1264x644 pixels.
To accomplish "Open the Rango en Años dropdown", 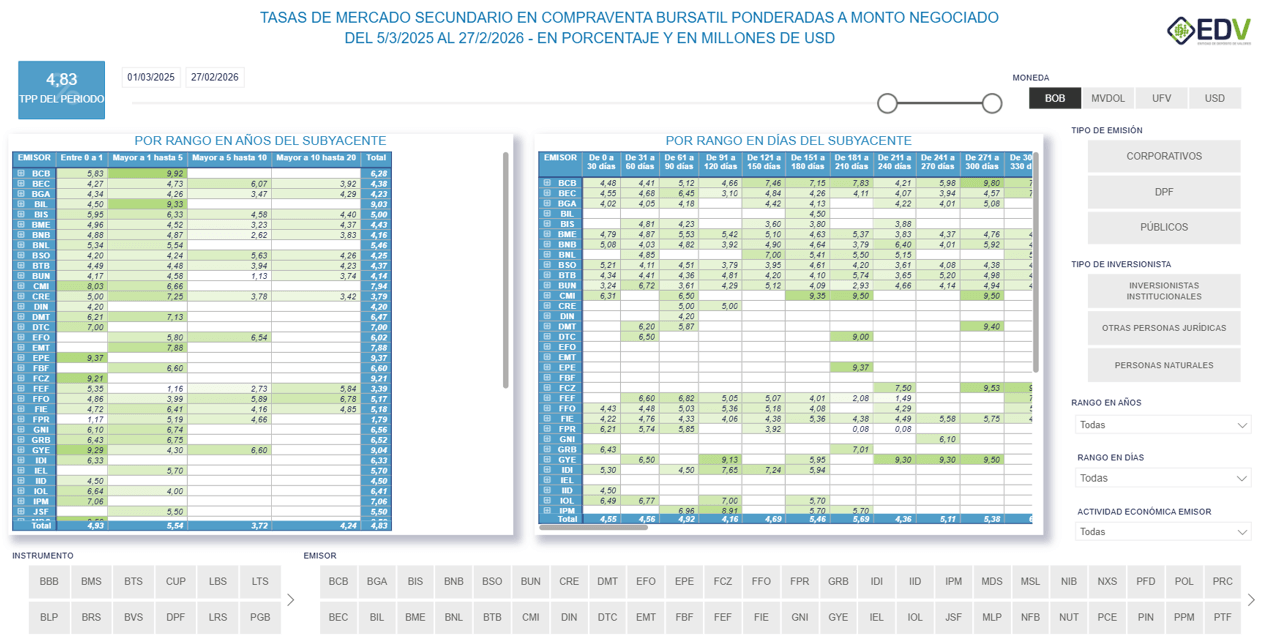I will (x=1163, y=424).
